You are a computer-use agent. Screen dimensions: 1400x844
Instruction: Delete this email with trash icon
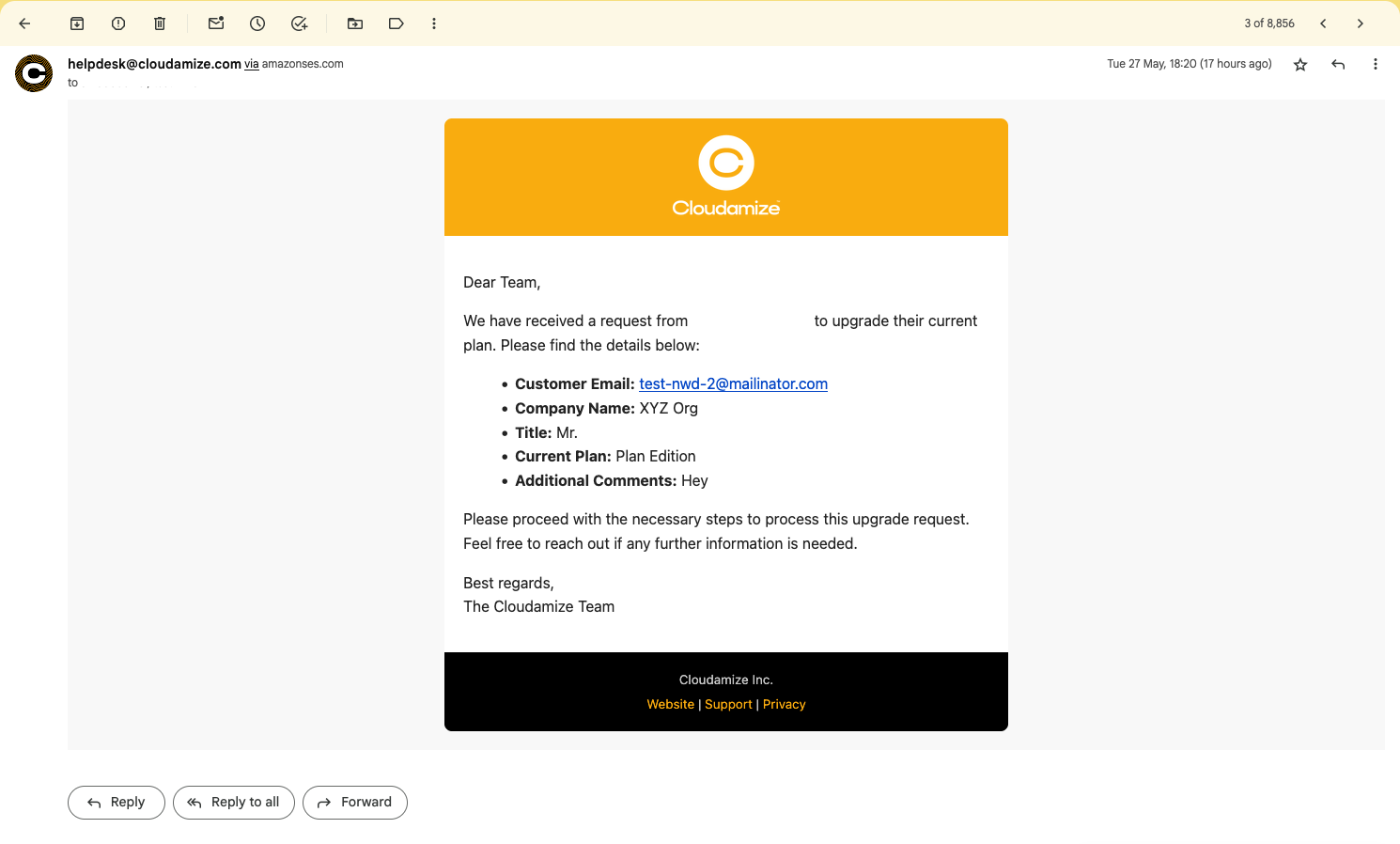pos(160,23)
